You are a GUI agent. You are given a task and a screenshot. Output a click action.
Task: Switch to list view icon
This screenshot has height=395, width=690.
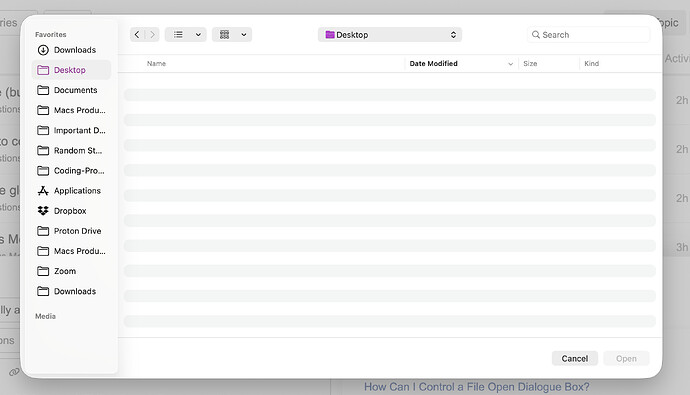click(x=178, y=34)
